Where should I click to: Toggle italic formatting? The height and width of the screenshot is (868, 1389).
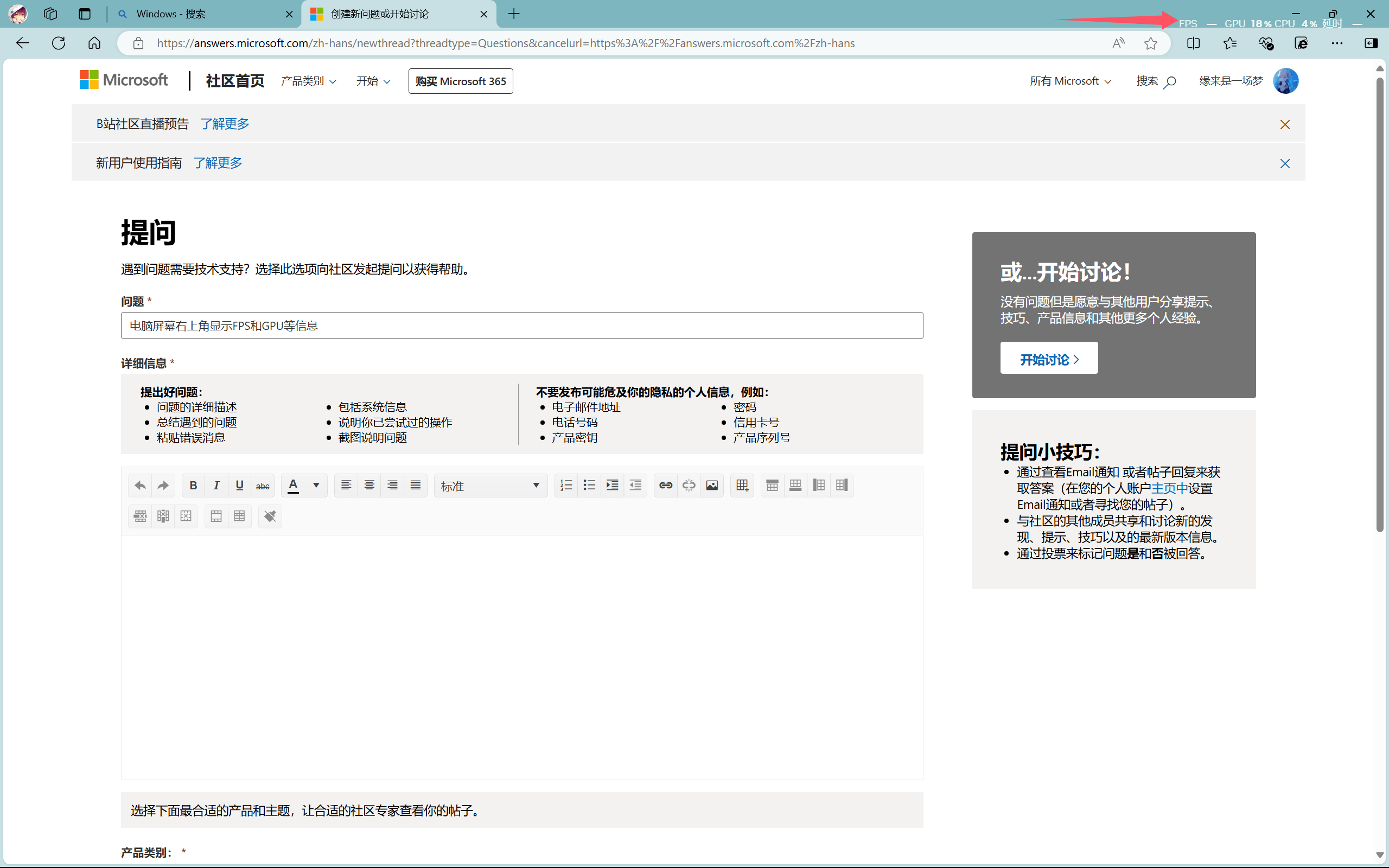(x=216, y=485)
